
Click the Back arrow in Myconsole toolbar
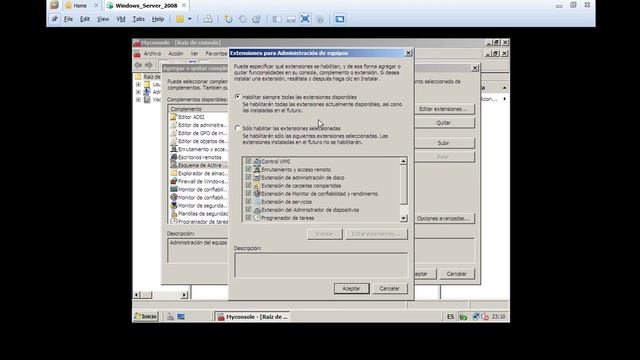[138, 65]
